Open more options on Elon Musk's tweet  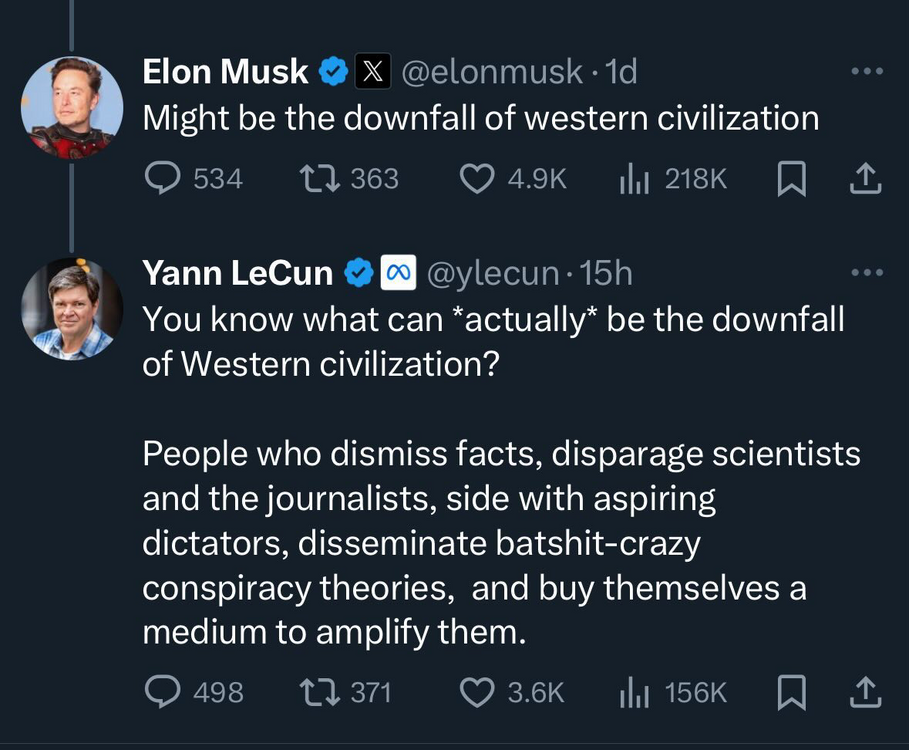pyautogui.click(x=866, y=72)
